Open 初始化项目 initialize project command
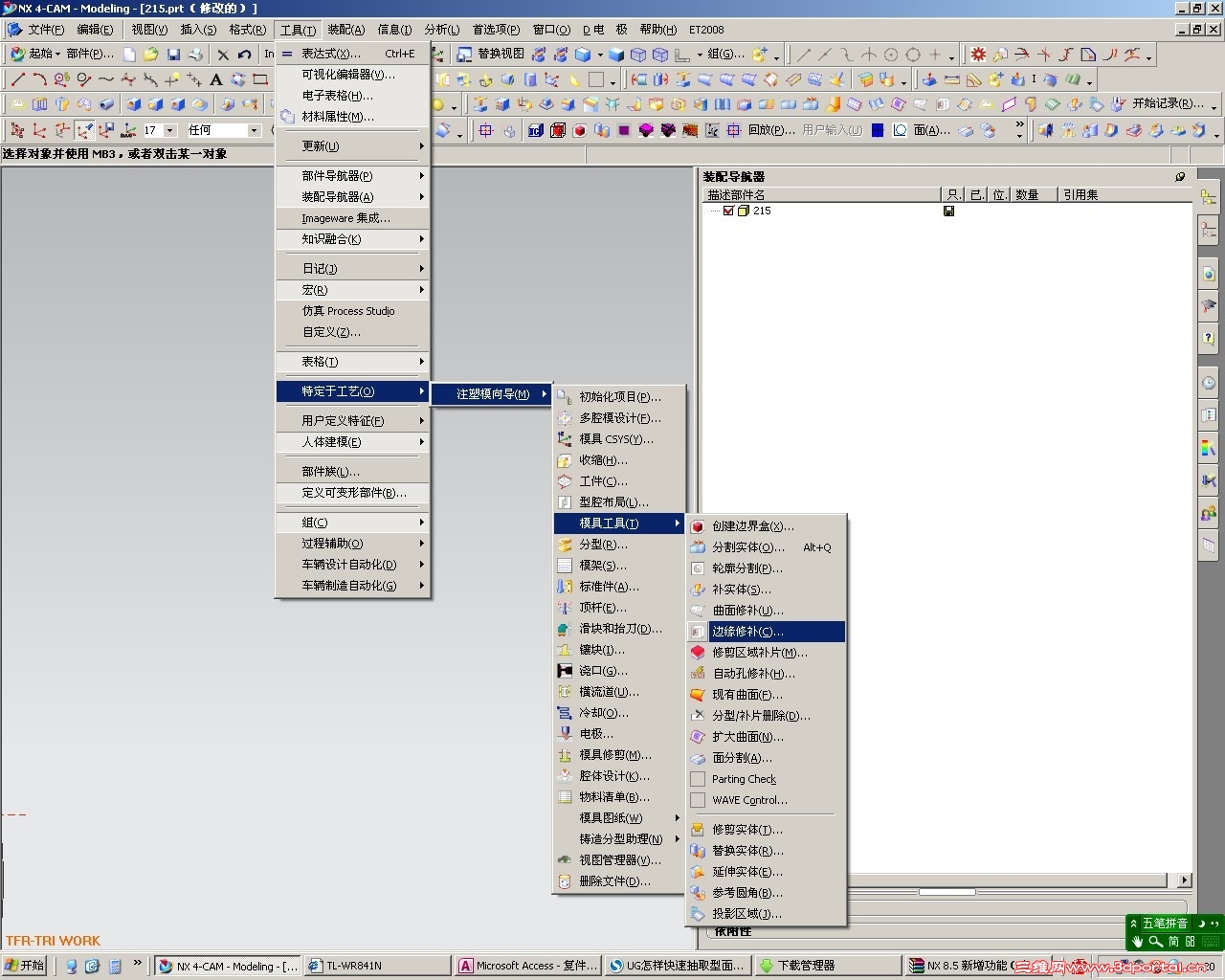Viewport: 1225px width, 980px height. pos(619,397)
